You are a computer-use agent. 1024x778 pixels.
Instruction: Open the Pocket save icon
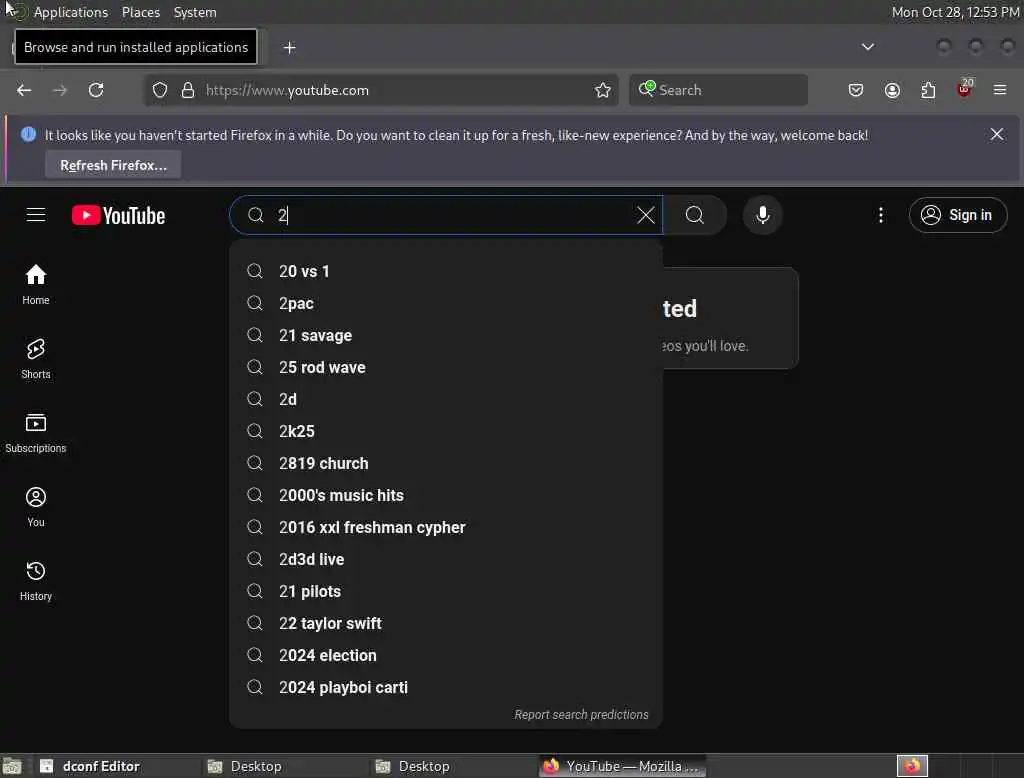pos(856,90)
